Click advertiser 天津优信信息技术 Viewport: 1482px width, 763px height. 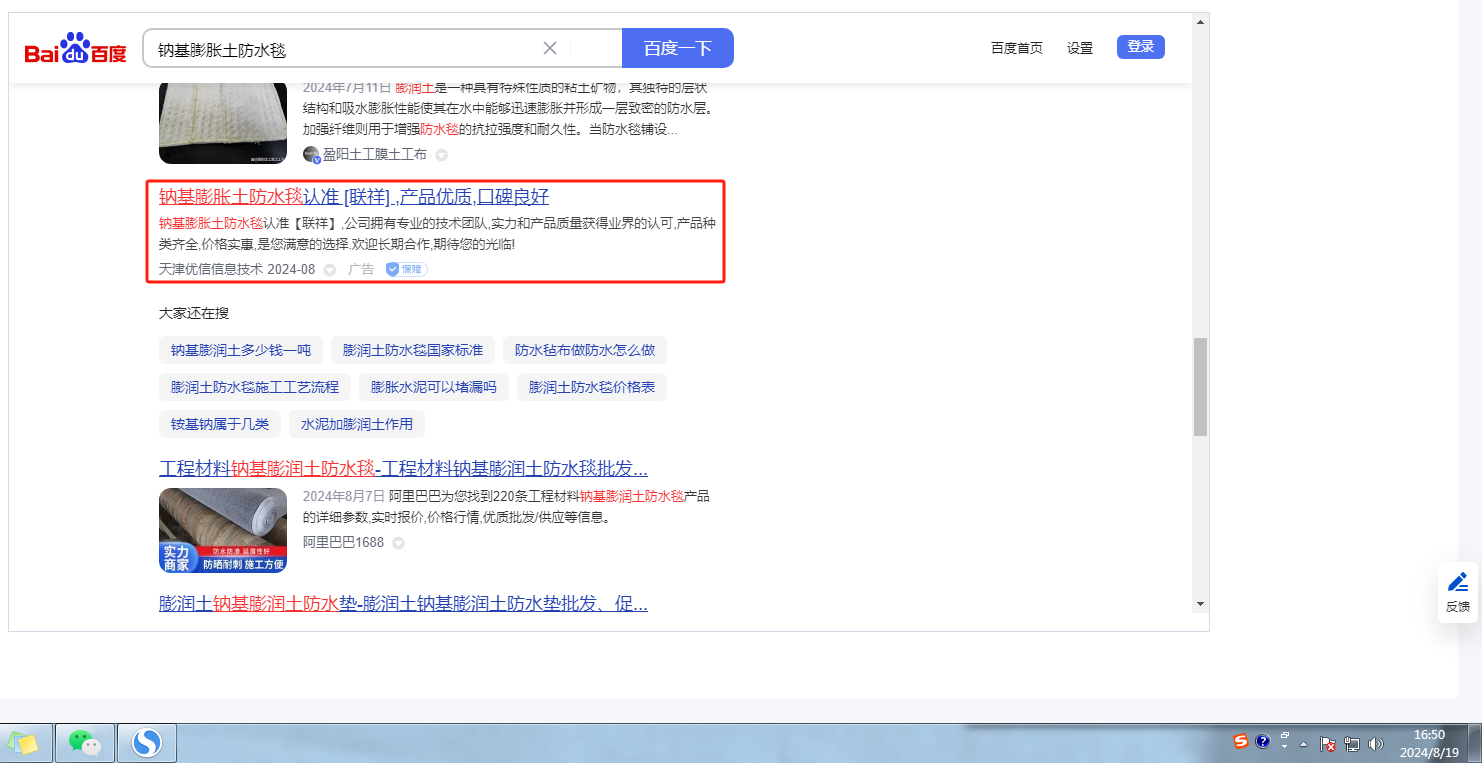(211, 269)
